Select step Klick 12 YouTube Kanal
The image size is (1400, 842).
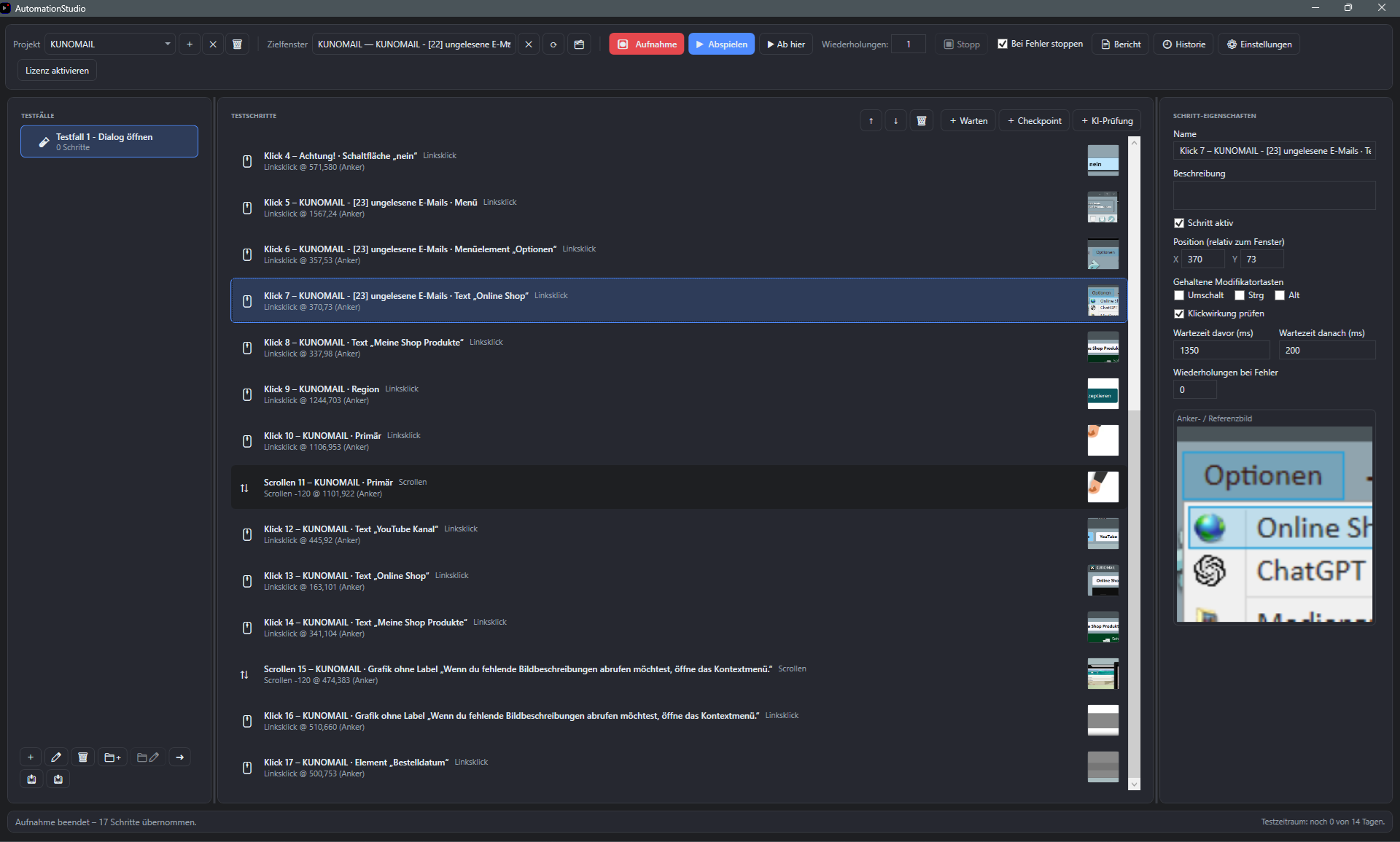coord(679,534)
